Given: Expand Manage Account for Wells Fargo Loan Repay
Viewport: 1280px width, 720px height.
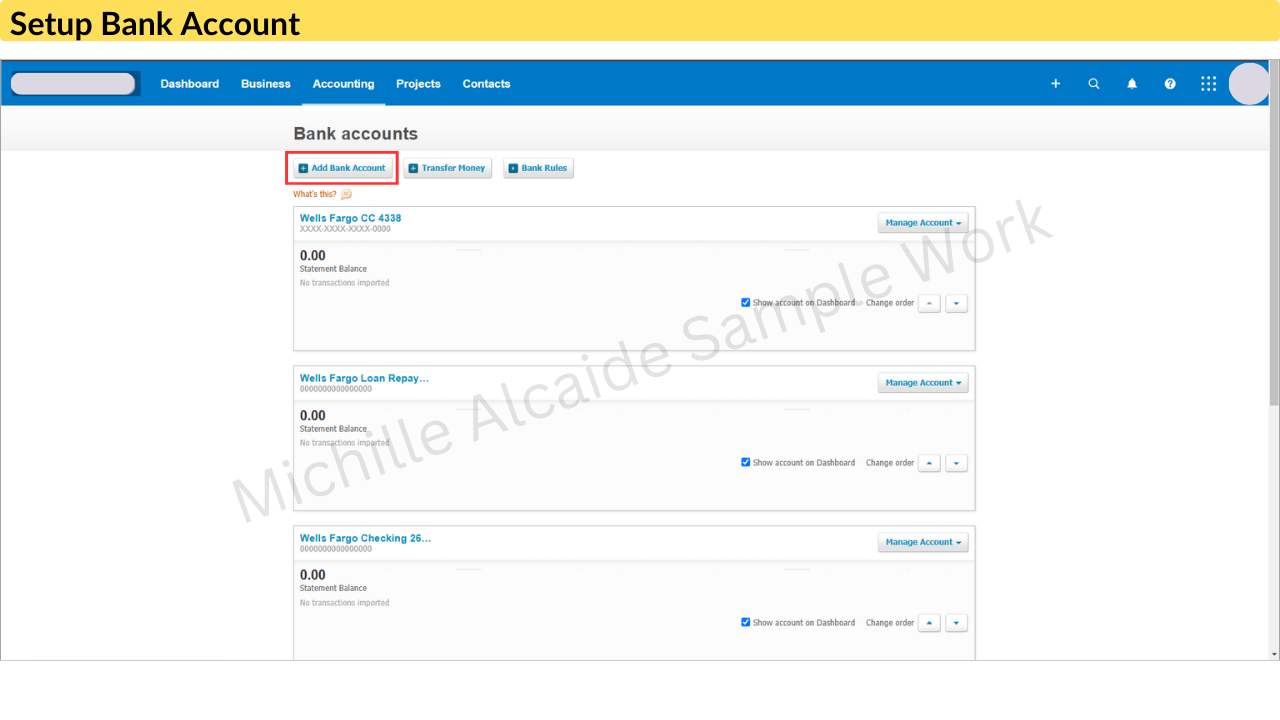Looking at the screenshot, I should pyautogui.click(x=923, y=383).
